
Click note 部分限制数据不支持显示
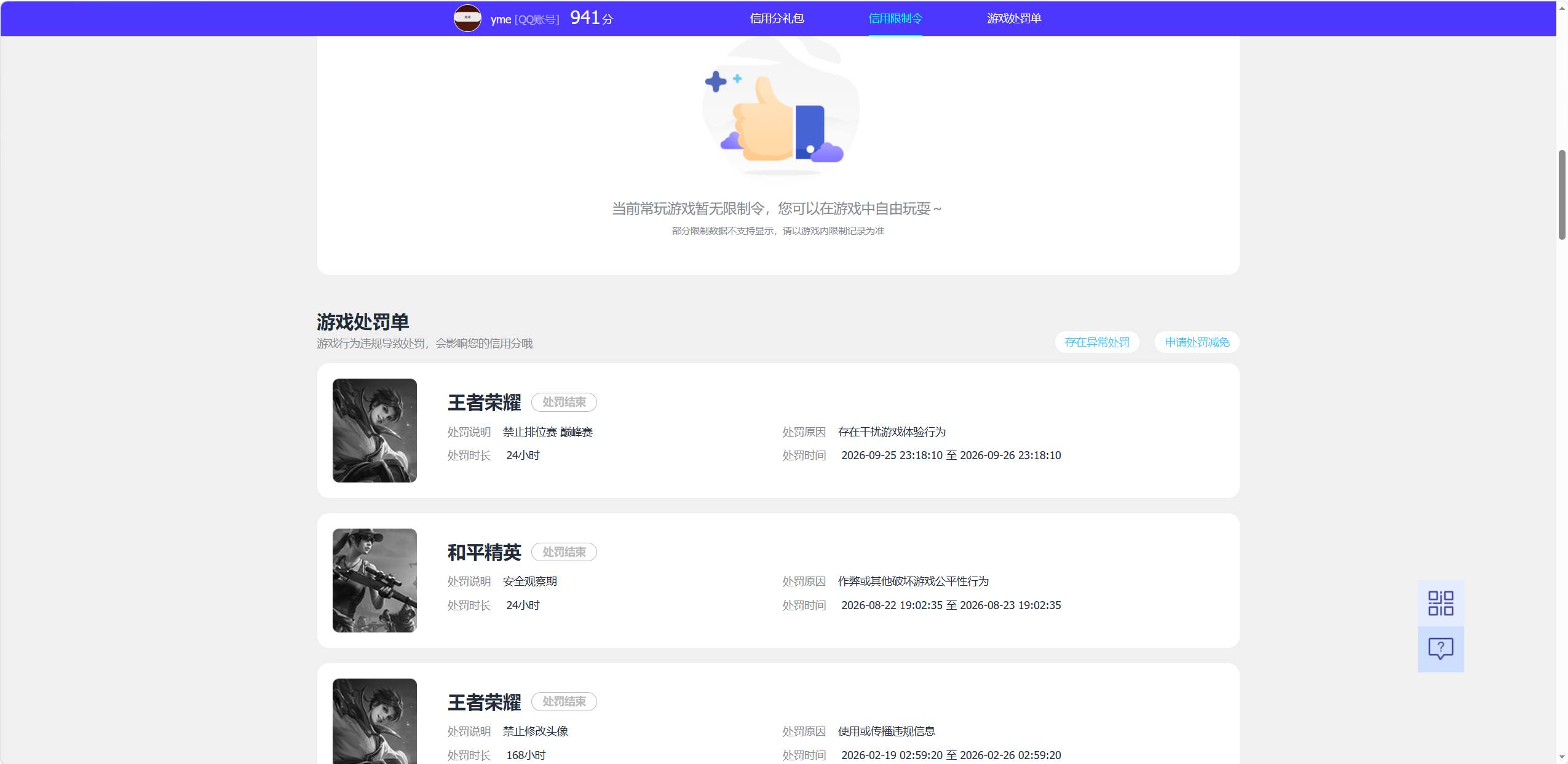[x=778, y=231]
